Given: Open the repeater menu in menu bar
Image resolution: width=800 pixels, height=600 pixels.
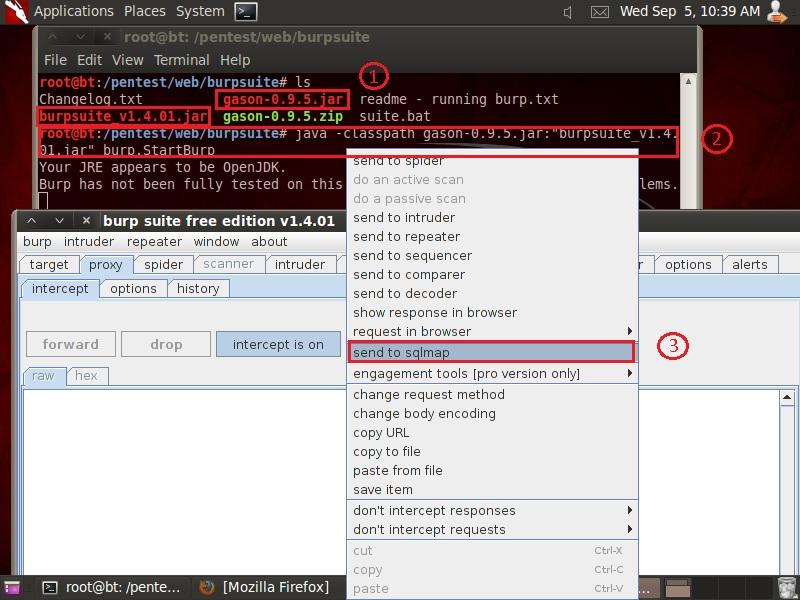Looking at the screenshot, I should point(154,242).
